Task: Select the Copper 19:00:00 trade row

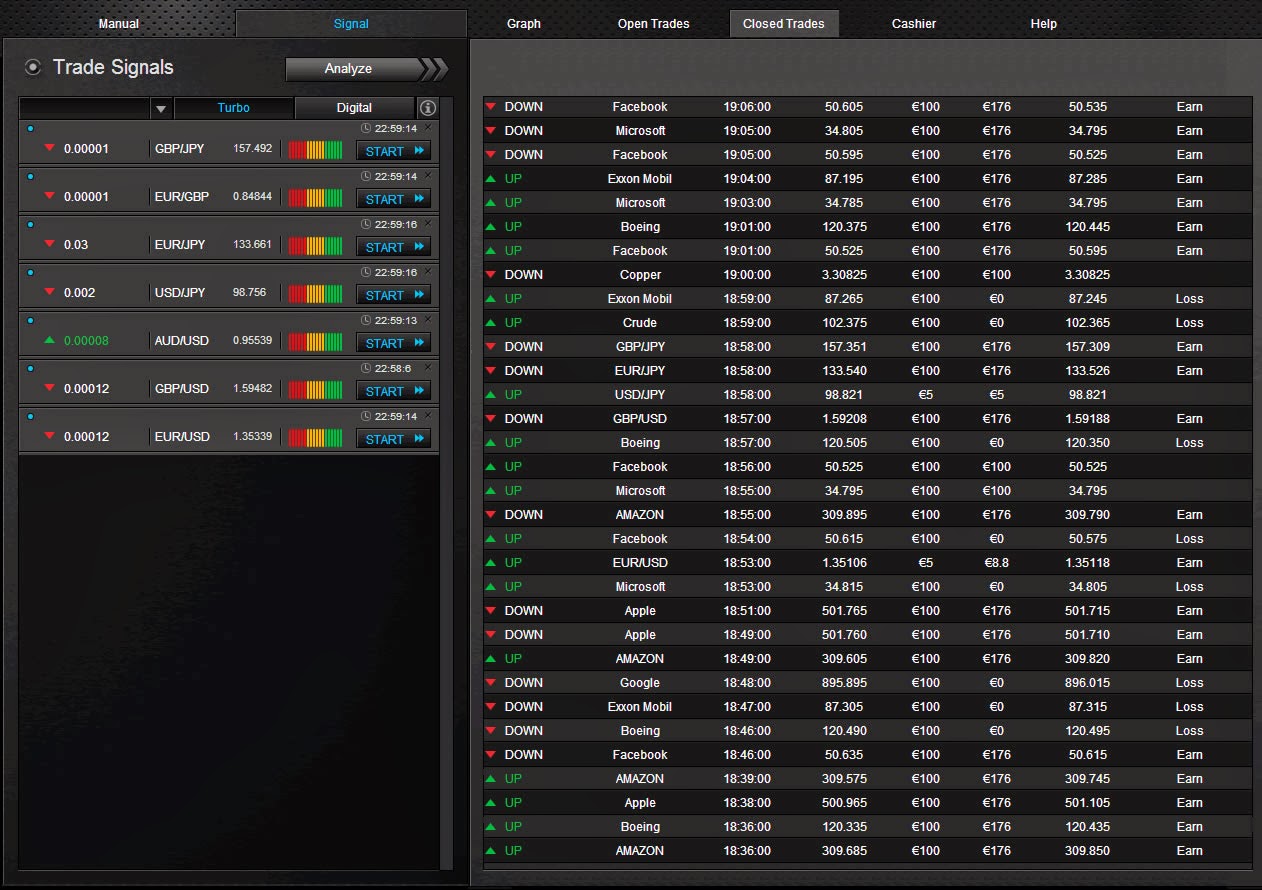Action: coord(867,274)
